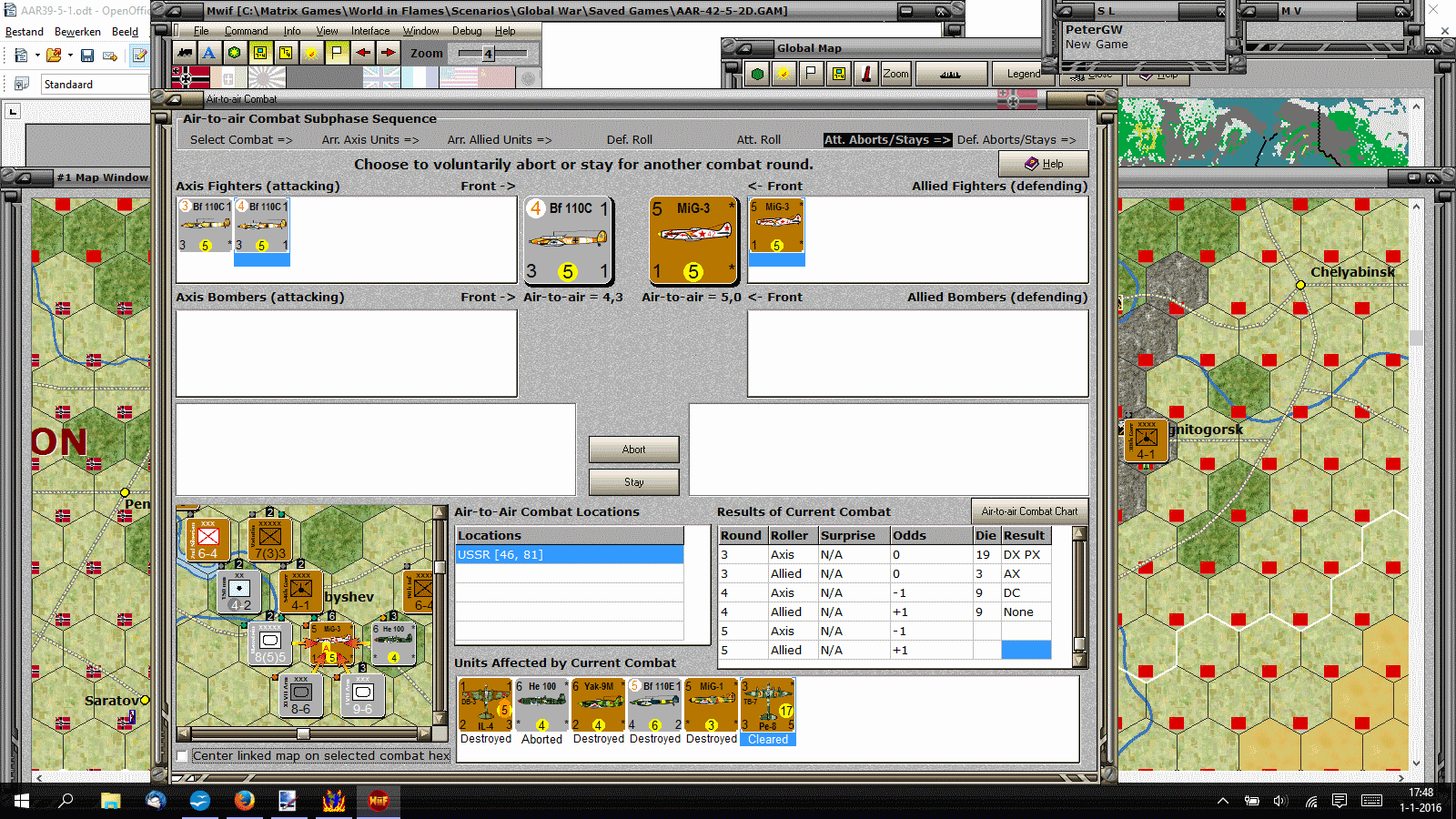Select the United States flag icon
The image size is (1456, 819).
(458, 77)
